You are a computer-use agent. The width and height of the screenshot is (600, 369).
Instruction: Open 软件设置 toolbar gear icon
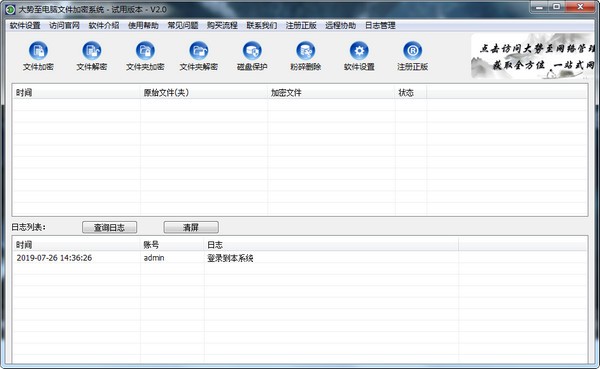[x=359, y=56]
